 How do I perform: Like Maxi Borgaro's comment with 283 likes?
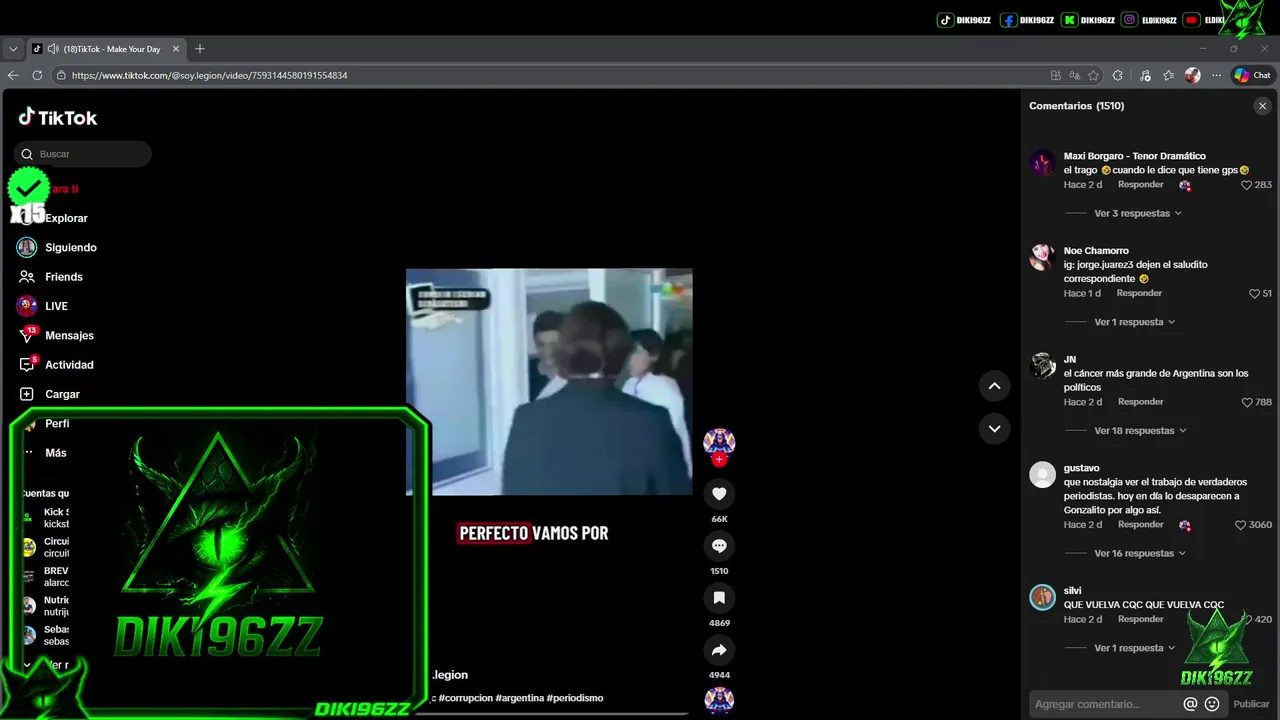click(x=1246, y=185)
